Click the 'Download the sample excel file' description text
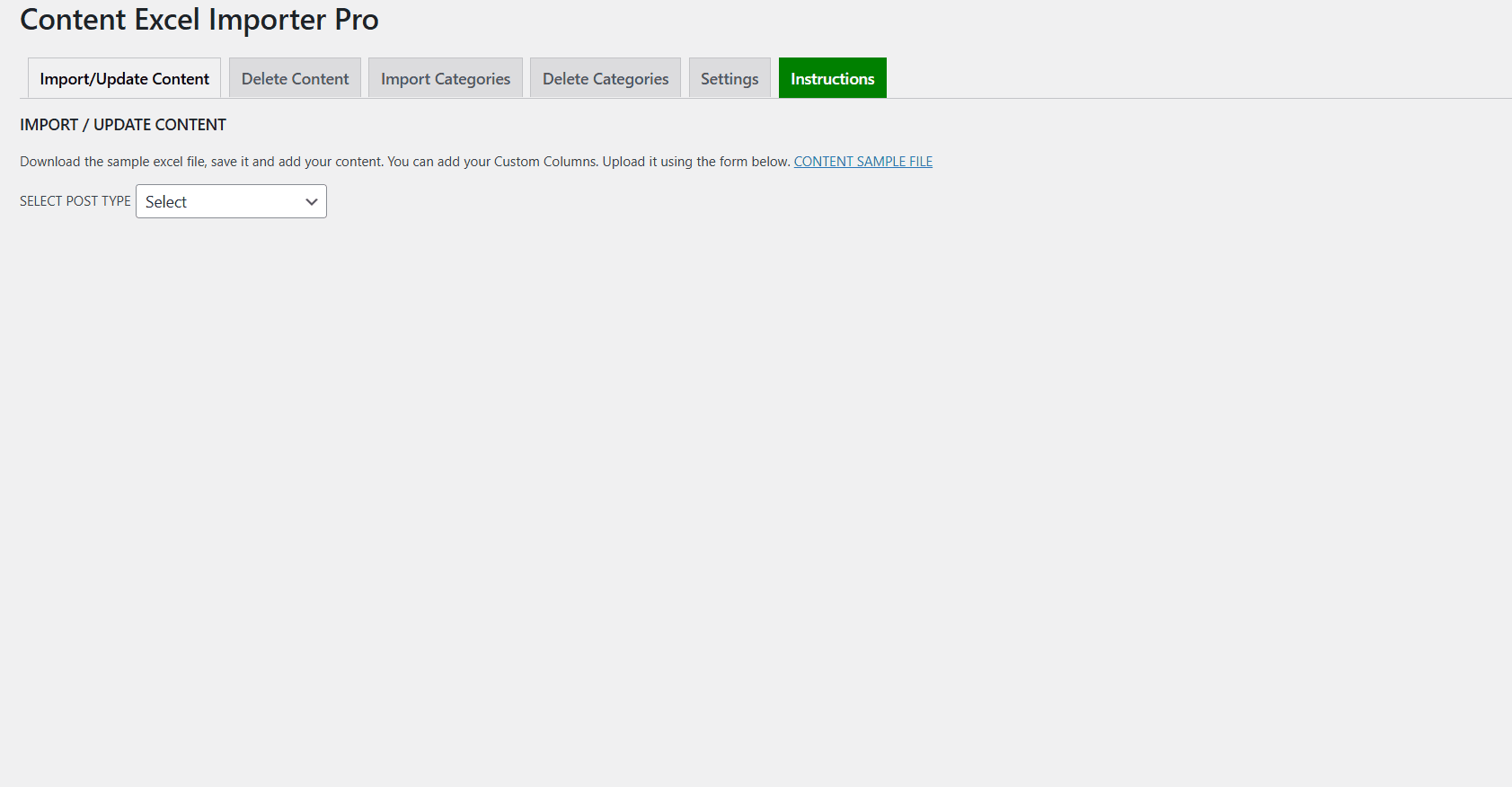 [405, 162]
